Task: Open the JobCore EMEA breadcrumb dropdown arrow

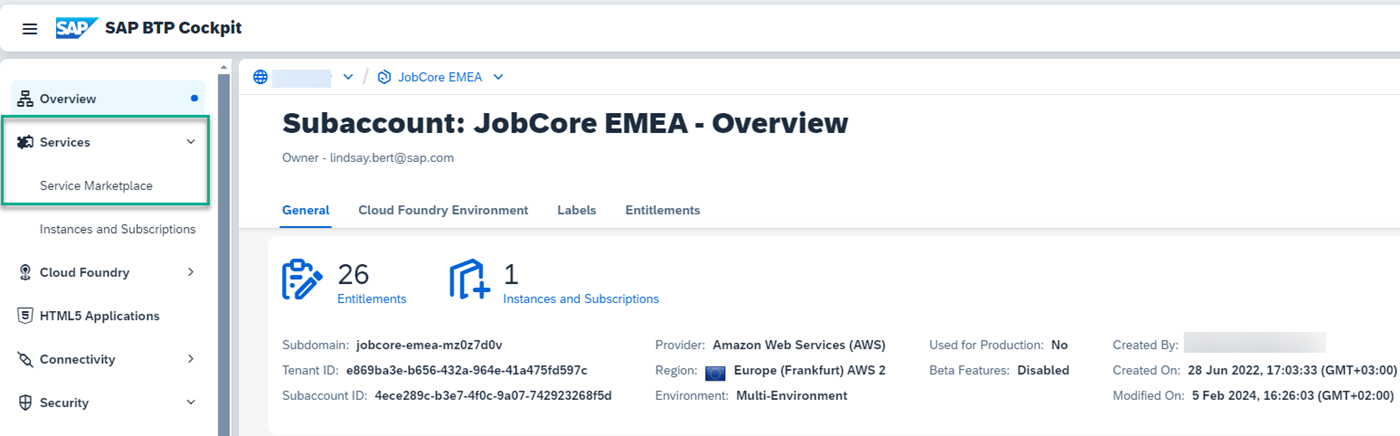Action: point(498,77)
